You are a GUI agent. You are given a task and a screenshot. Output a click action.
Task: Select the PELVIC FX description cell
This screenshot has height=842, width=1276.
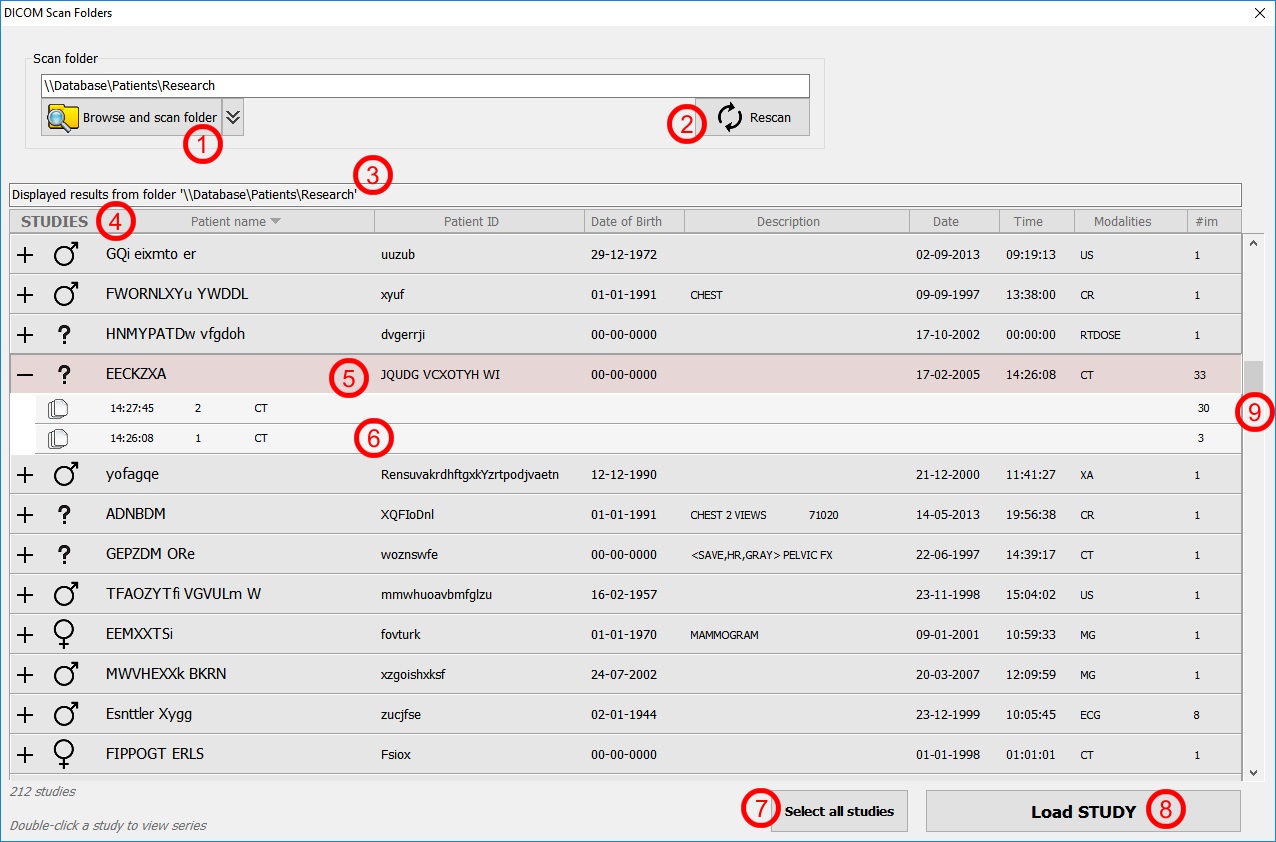(762, 555)
